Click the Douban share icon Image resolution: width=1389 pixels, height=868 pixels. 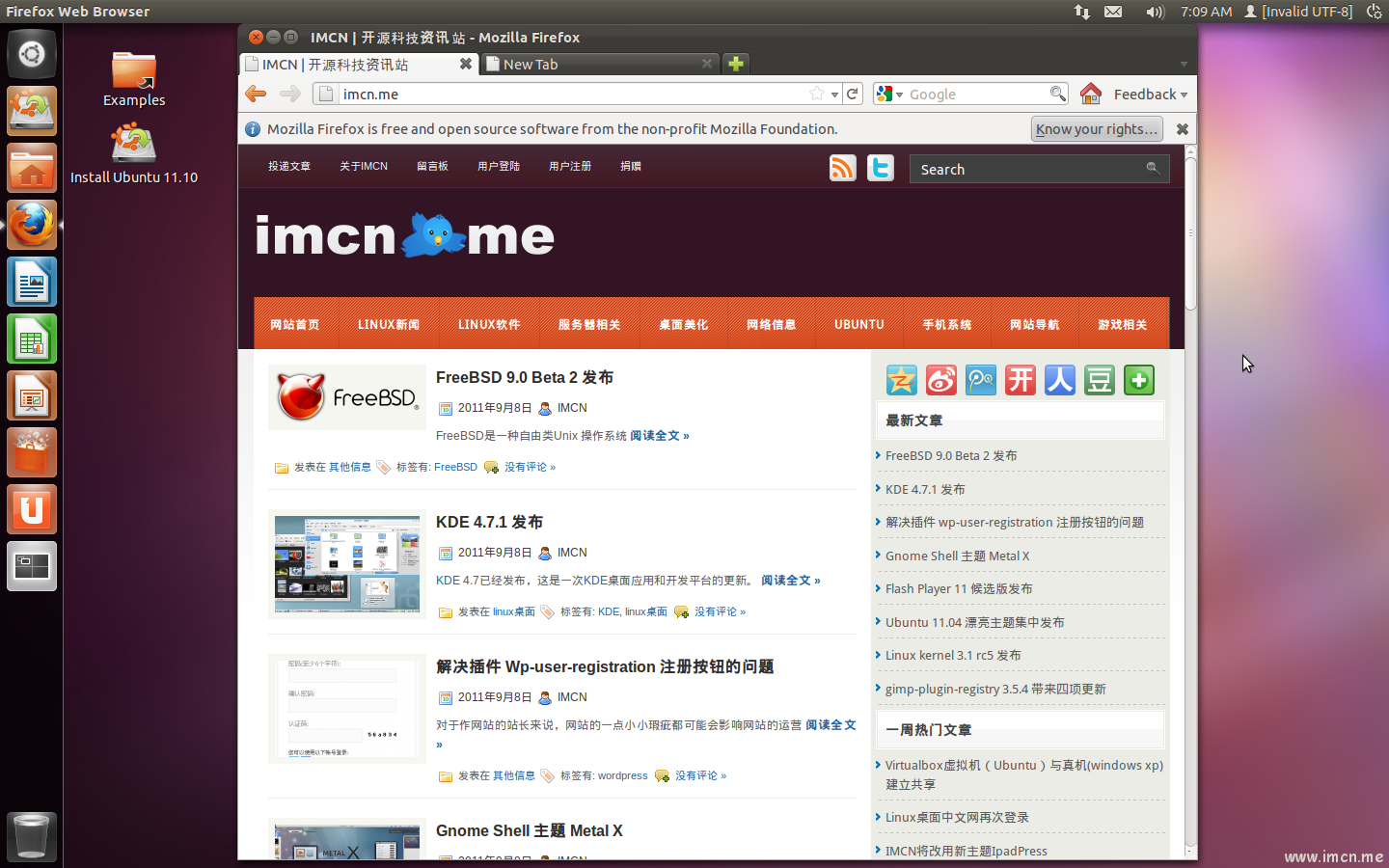click(1100, 380)
